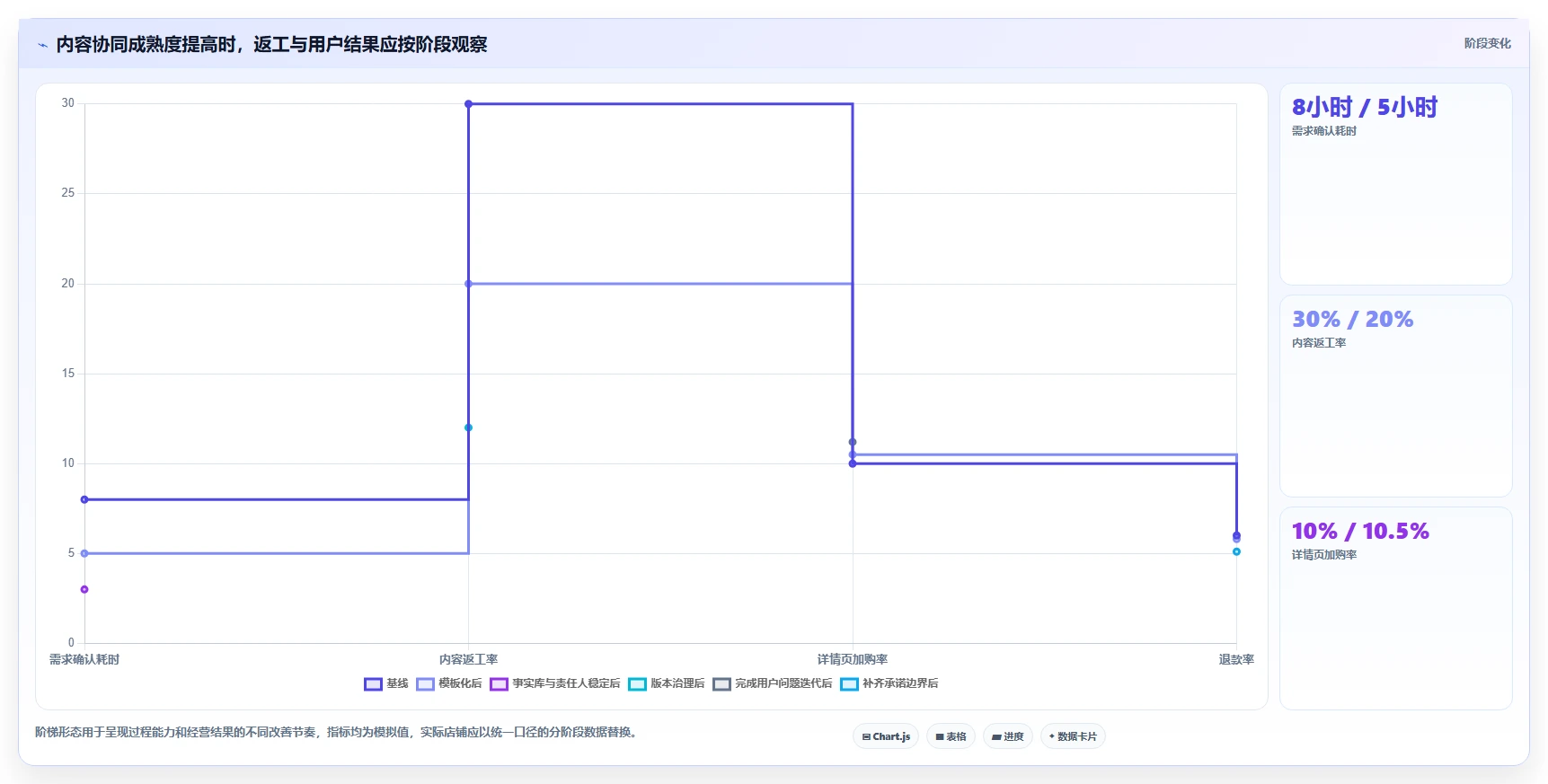Click the 阶段变化 label in header

1487,43
